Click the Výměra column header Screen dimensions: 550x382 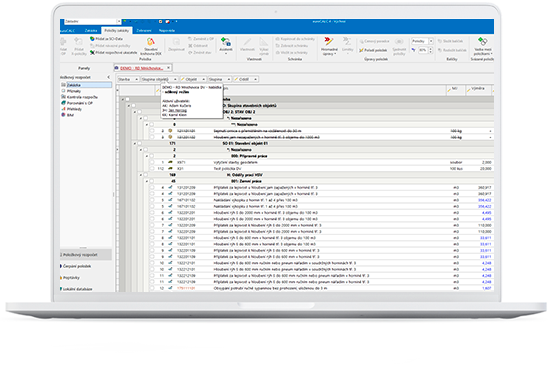pos(478,90)
